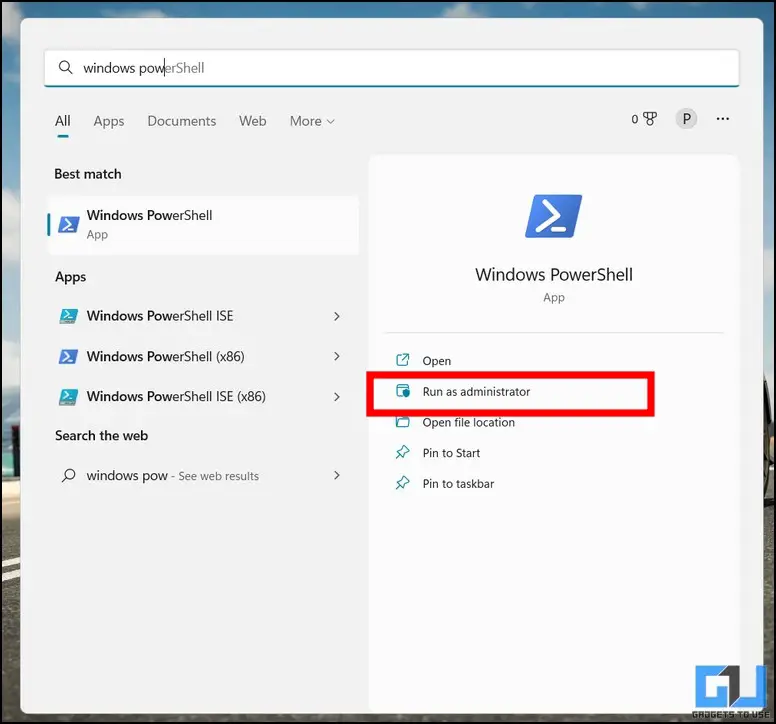This screenshot has height=724, width=776.
Task: Click the Open action icon
Action: (403, 360)
